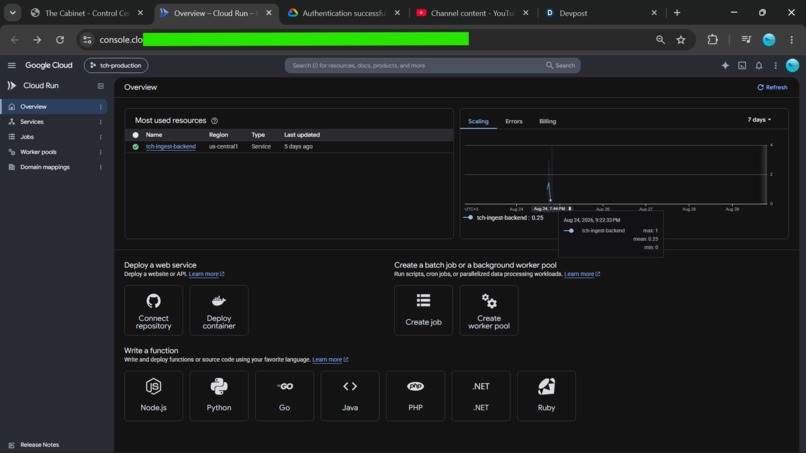
Task: Activate Cloud Shell terminal icon
Action: click(x=742, y=65)
